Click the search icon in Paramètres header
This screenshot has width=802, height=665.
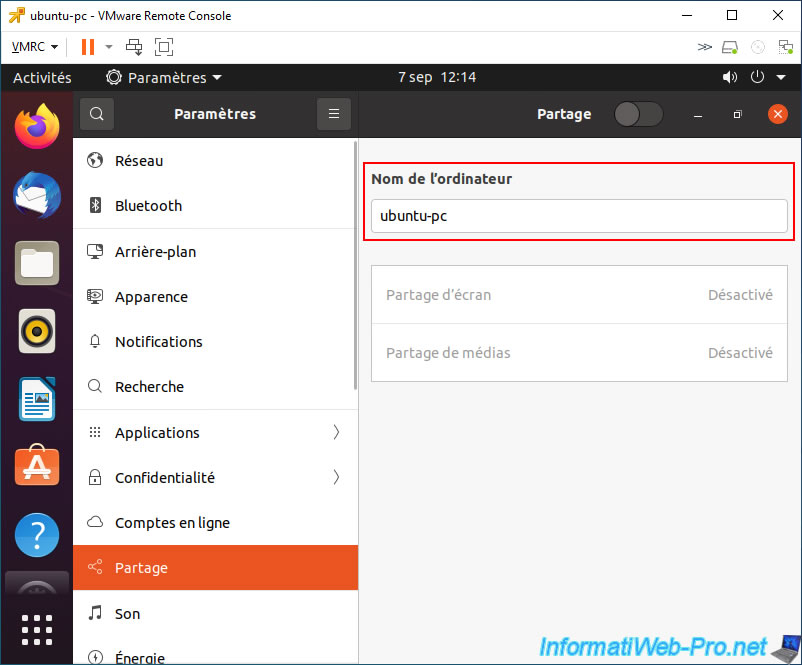pyautogui.click(x=97, y=114)
